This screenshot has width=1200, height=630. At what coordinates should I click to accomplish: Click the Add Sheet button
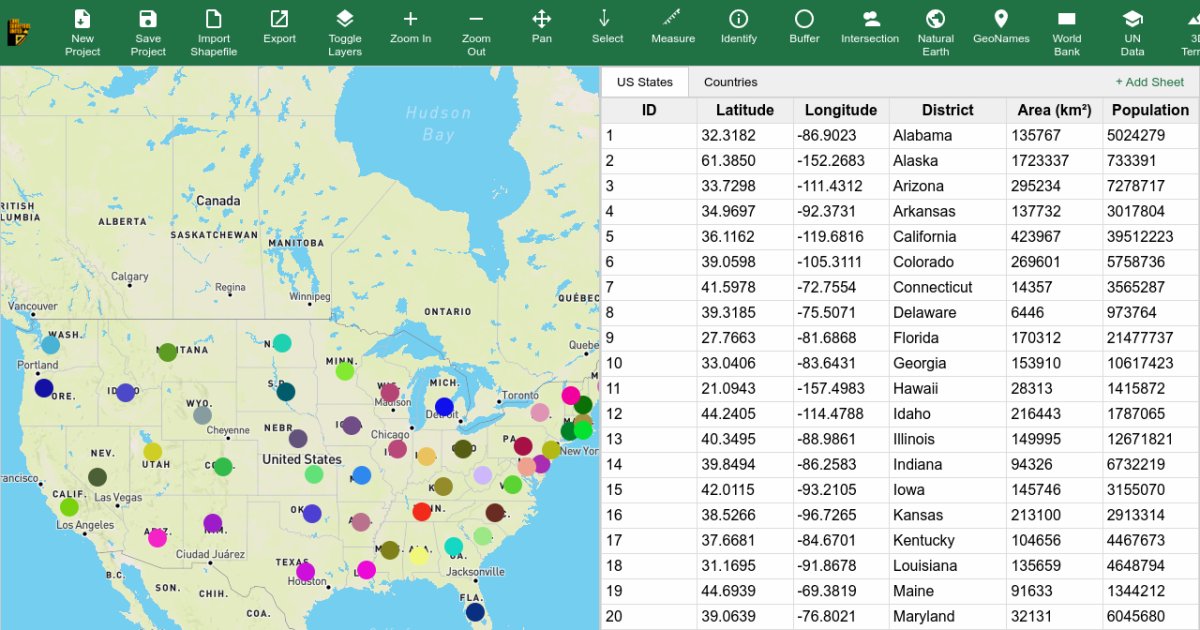tap(1149, 82)
